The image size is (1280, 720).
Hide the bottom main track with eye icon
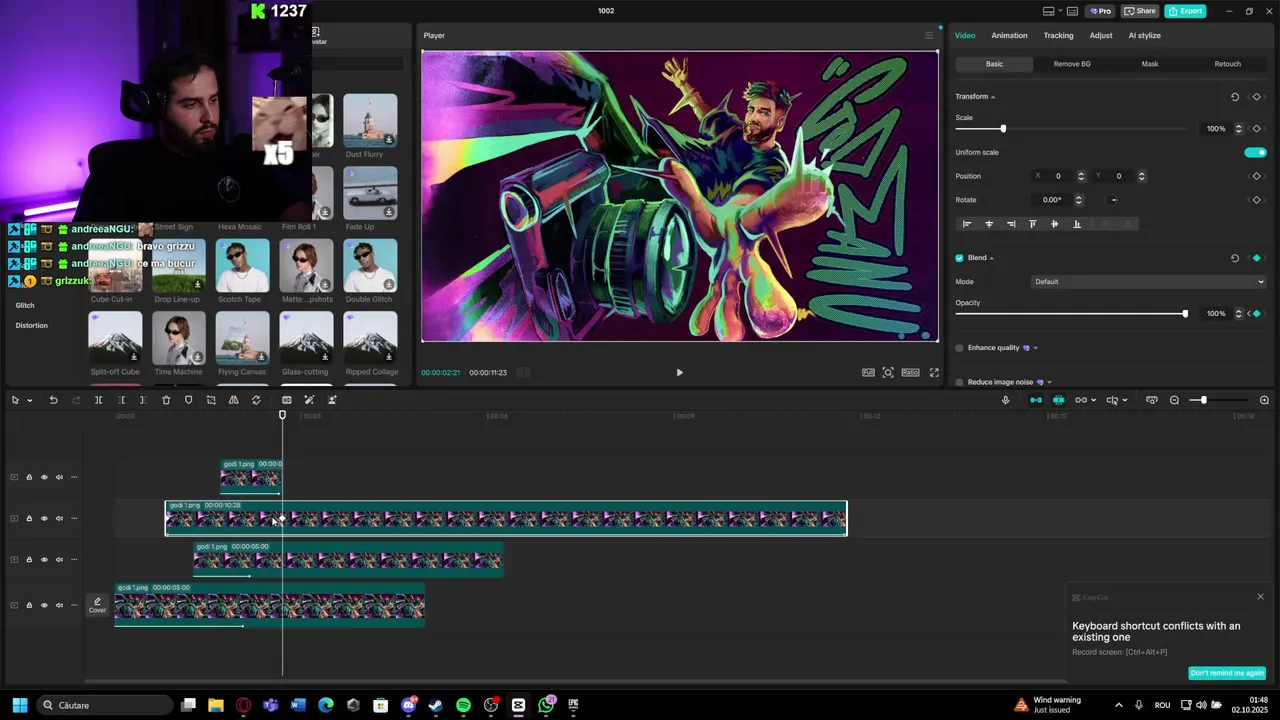click(x=44, y=605)
